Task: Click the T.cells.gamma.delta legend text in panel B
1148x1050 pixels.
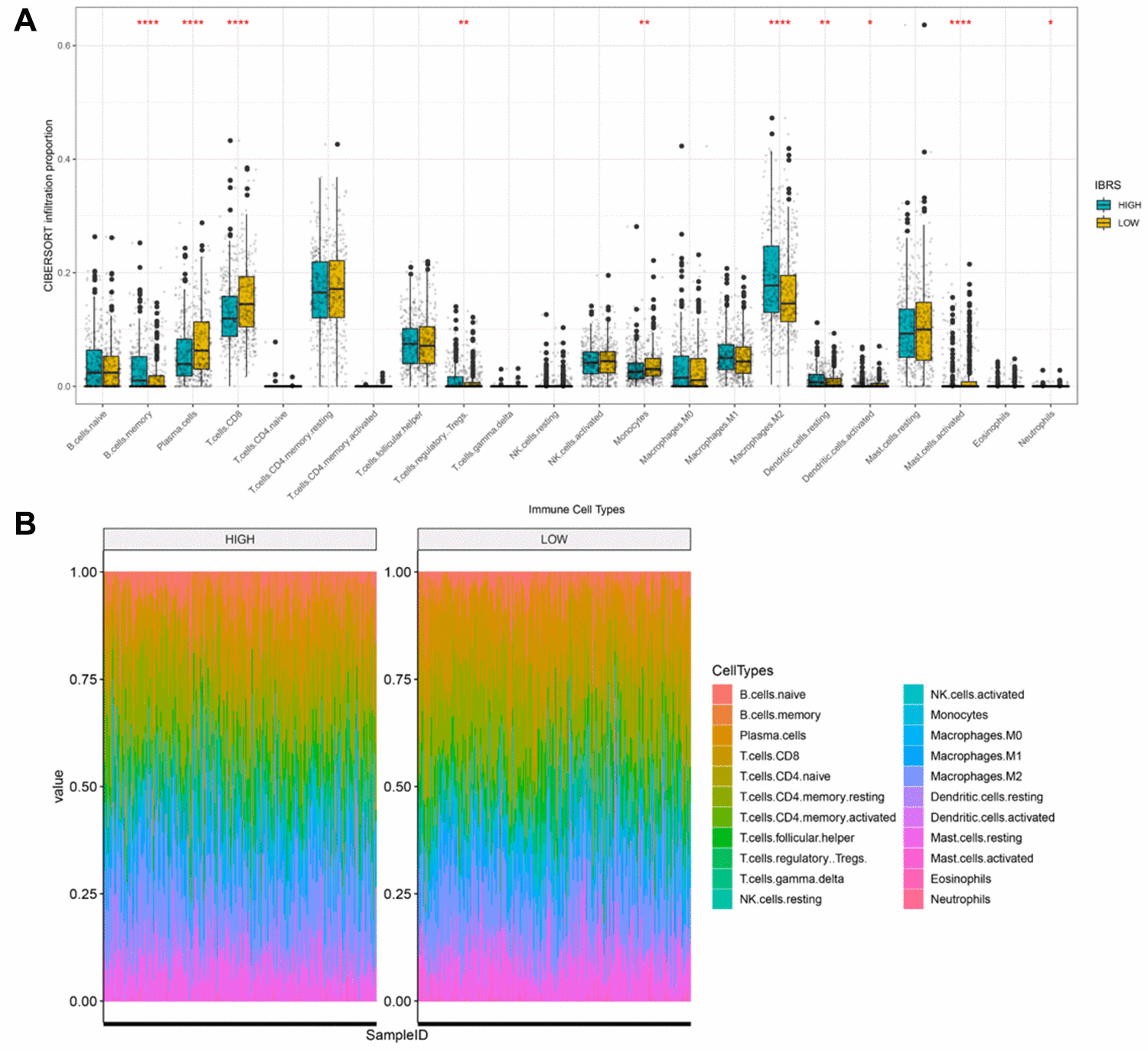Action: point(791,879)
